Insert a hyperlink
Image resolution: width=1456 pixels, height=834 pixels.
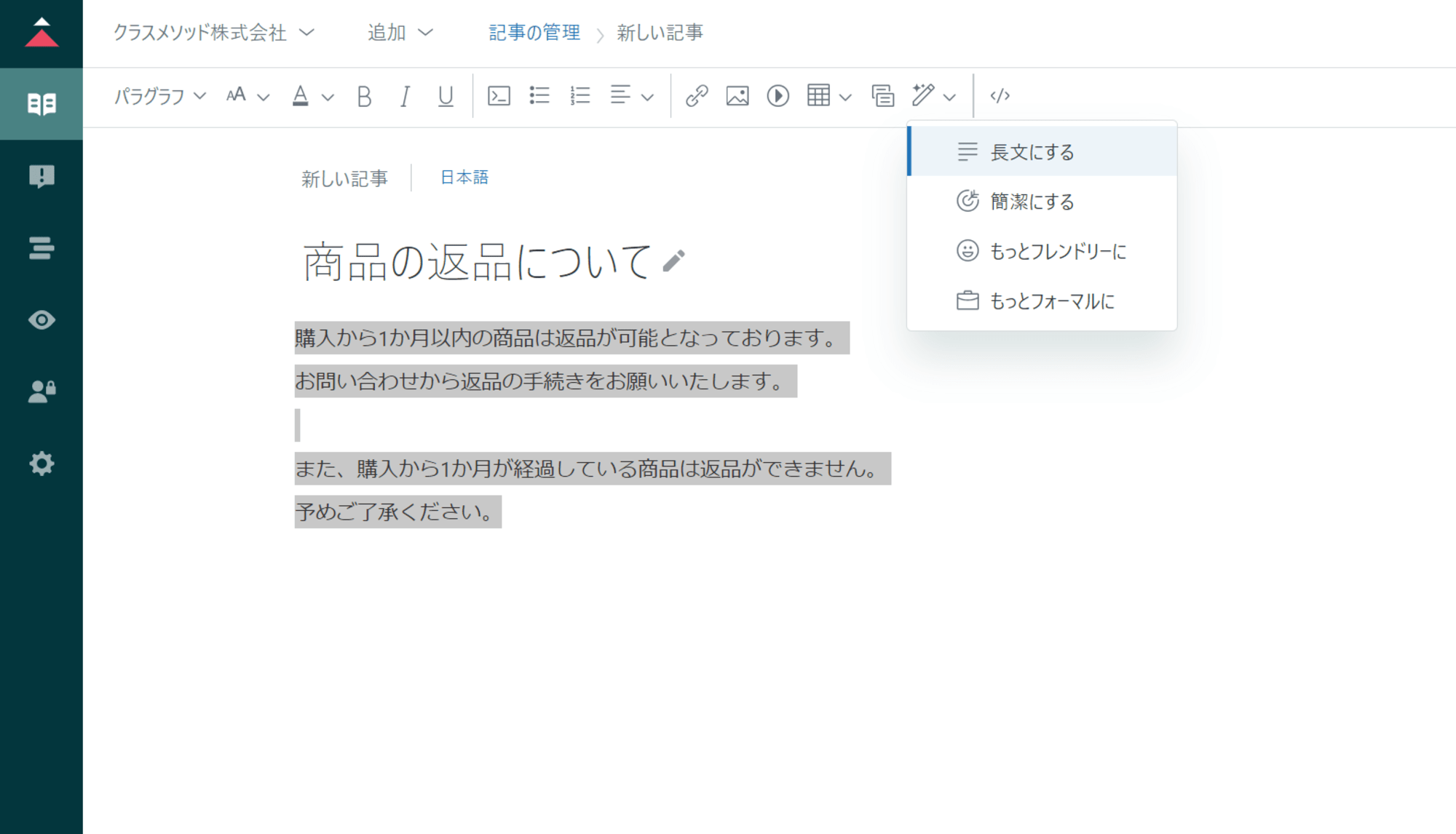(697, 96)
